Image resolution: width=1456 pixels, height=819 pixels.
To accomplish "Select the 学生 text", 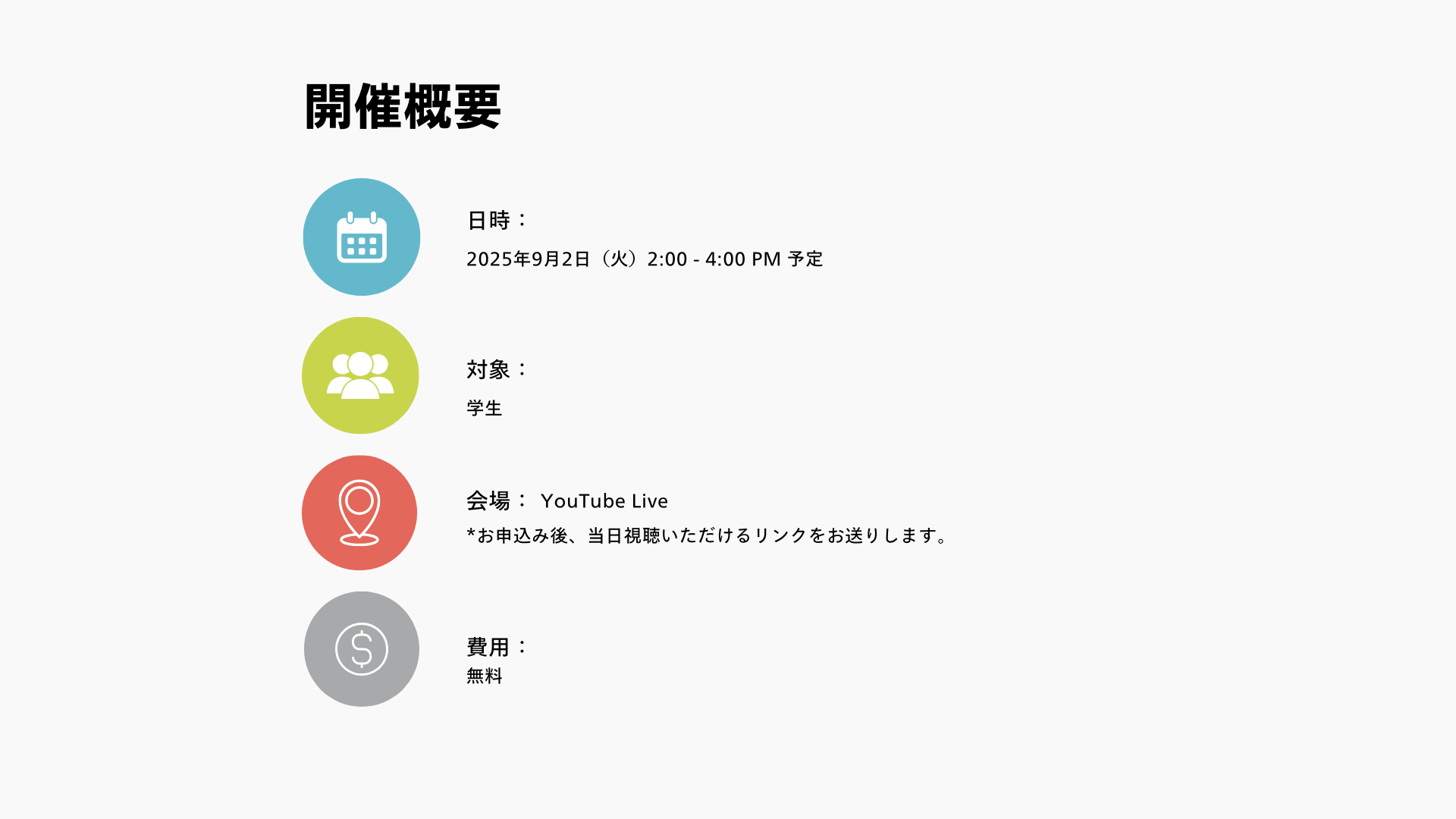I will point(484,409).
